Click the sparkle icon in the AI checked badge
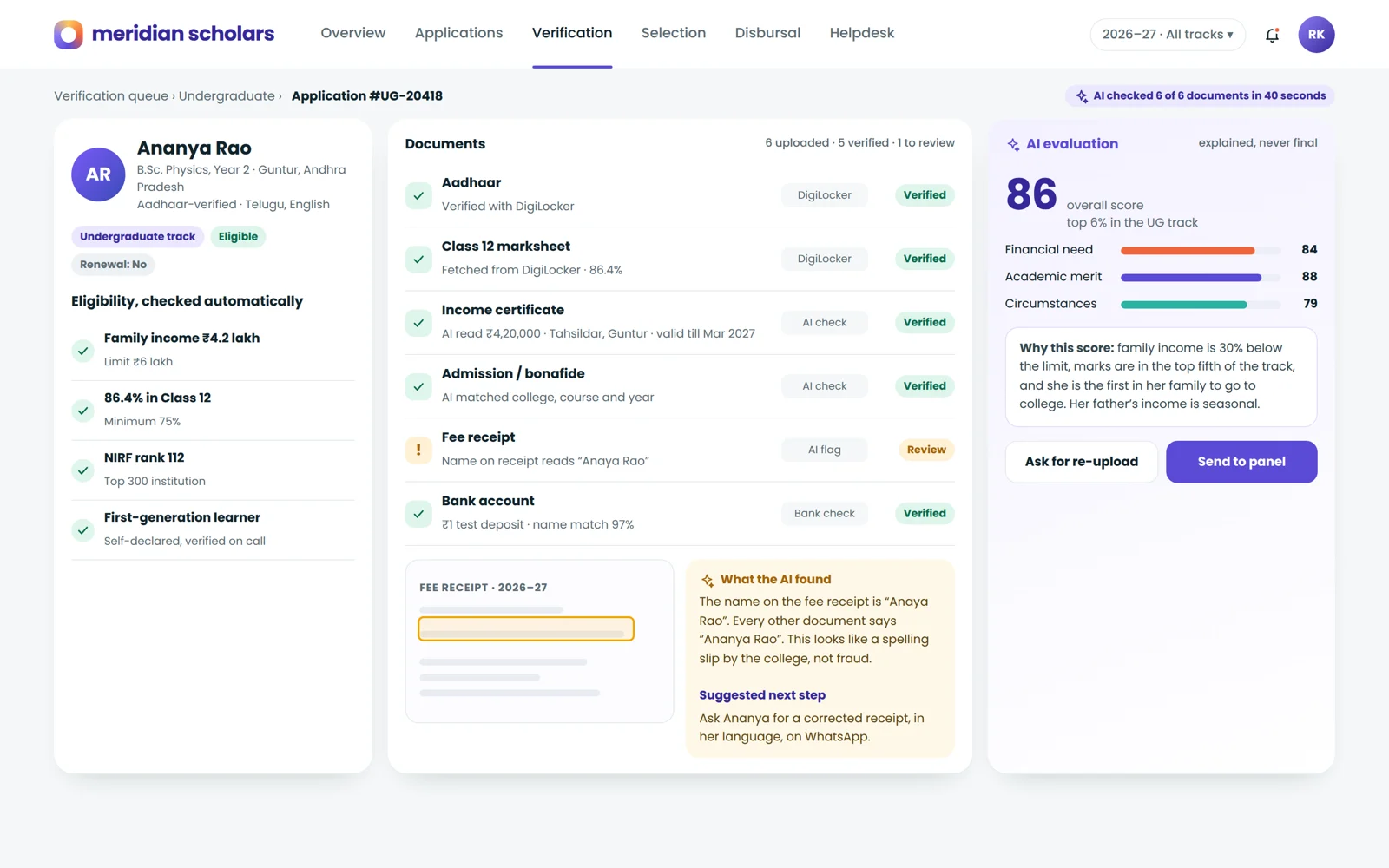 pyautogui.click(x=1082, y=96)
